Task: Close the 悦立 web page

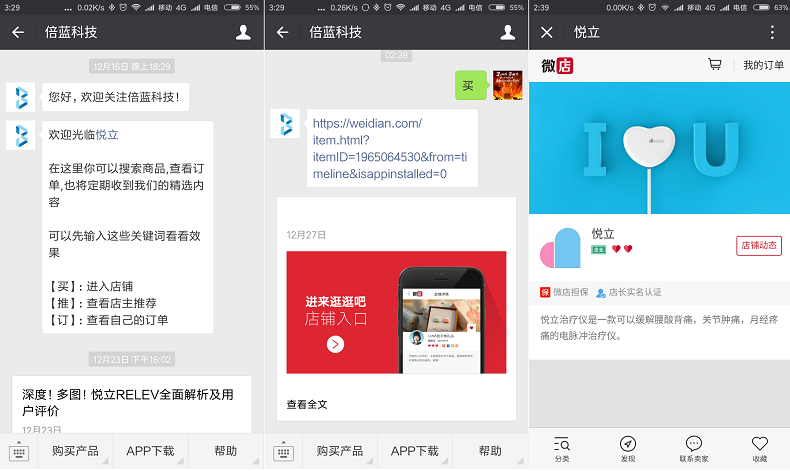Action: coord(547,33)
